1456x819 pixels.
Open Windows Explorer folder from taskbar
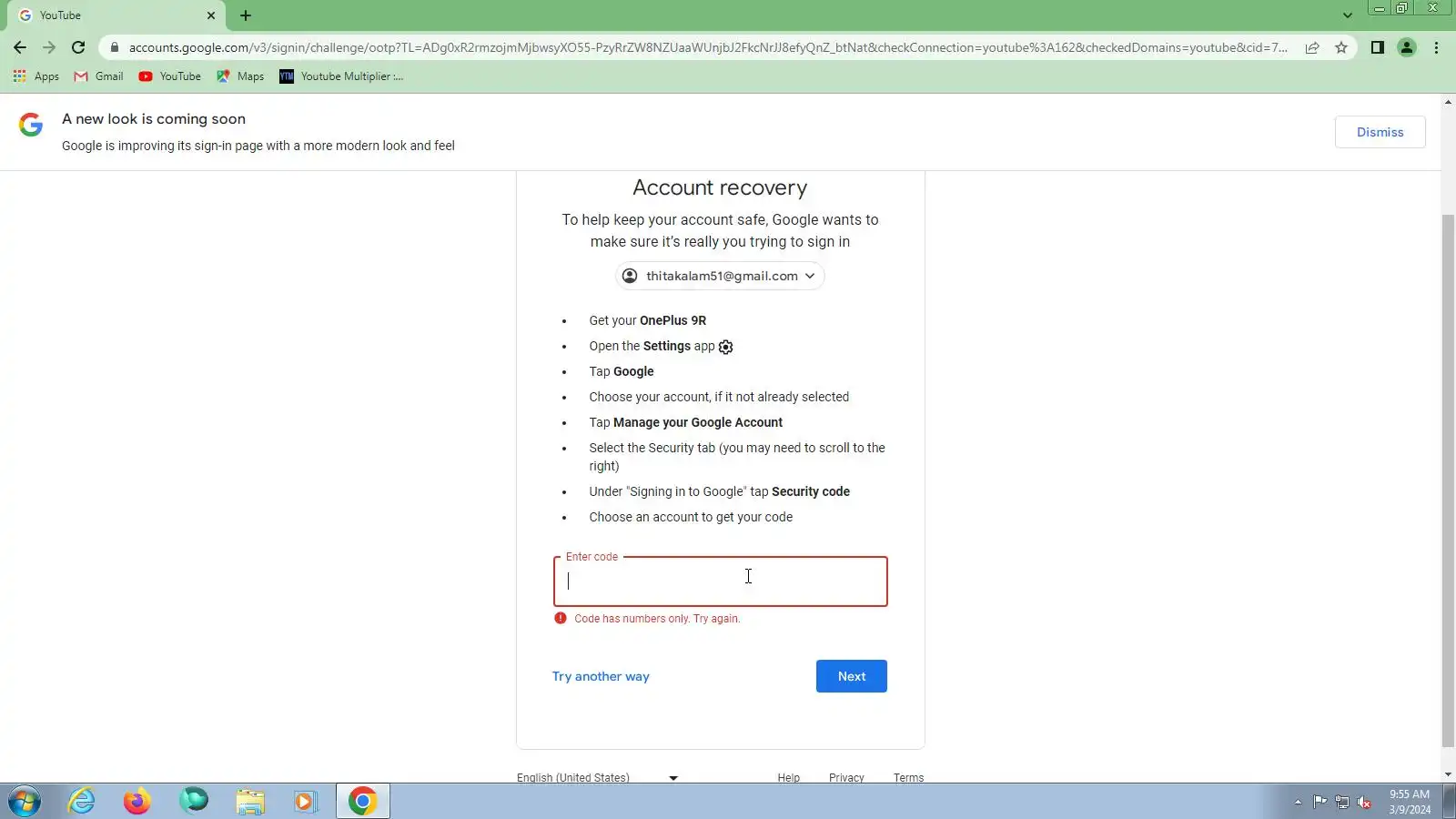(249, 801)
